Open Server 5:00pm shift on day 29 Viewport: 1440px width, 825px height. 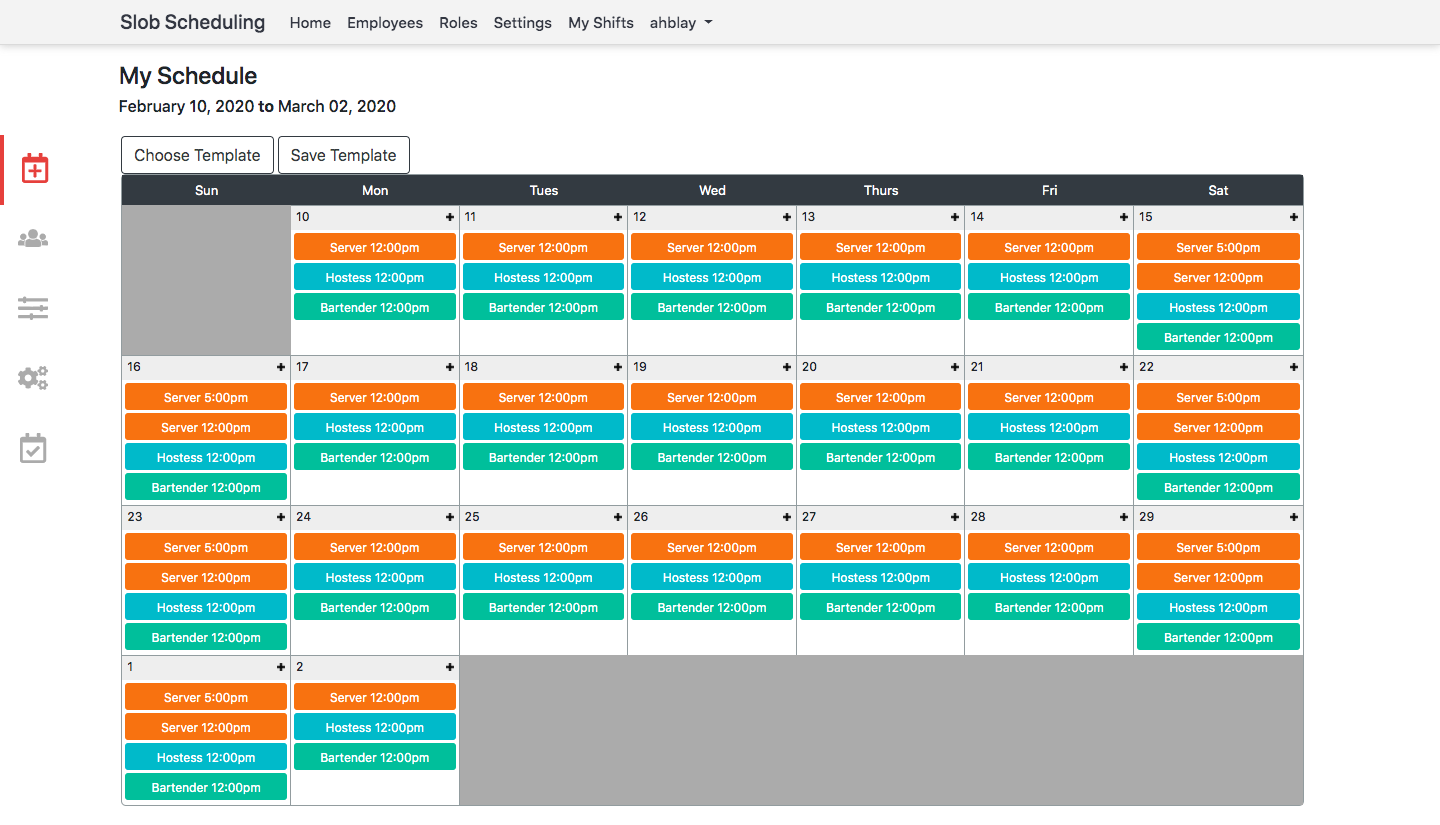coord(1218,547)
